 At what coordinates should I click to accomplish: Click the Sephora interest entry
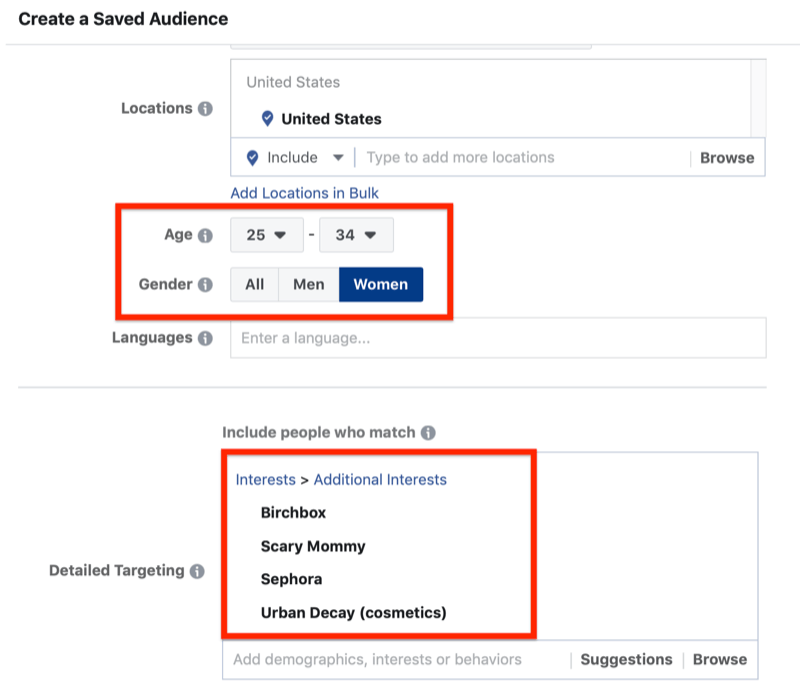point(291,579)
